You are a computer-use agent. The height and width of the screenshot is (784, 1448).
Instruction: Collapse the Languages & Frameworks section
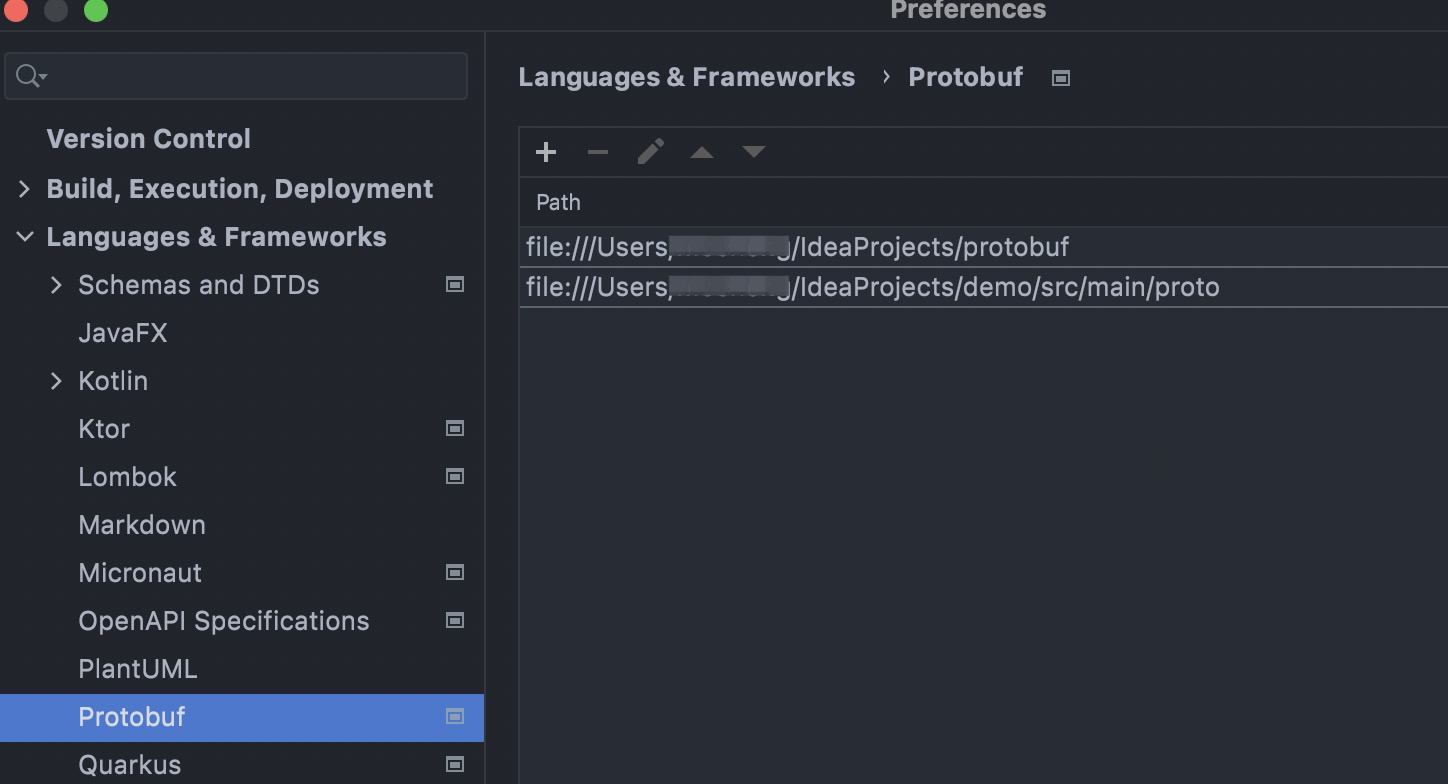[x=25, y=237]
